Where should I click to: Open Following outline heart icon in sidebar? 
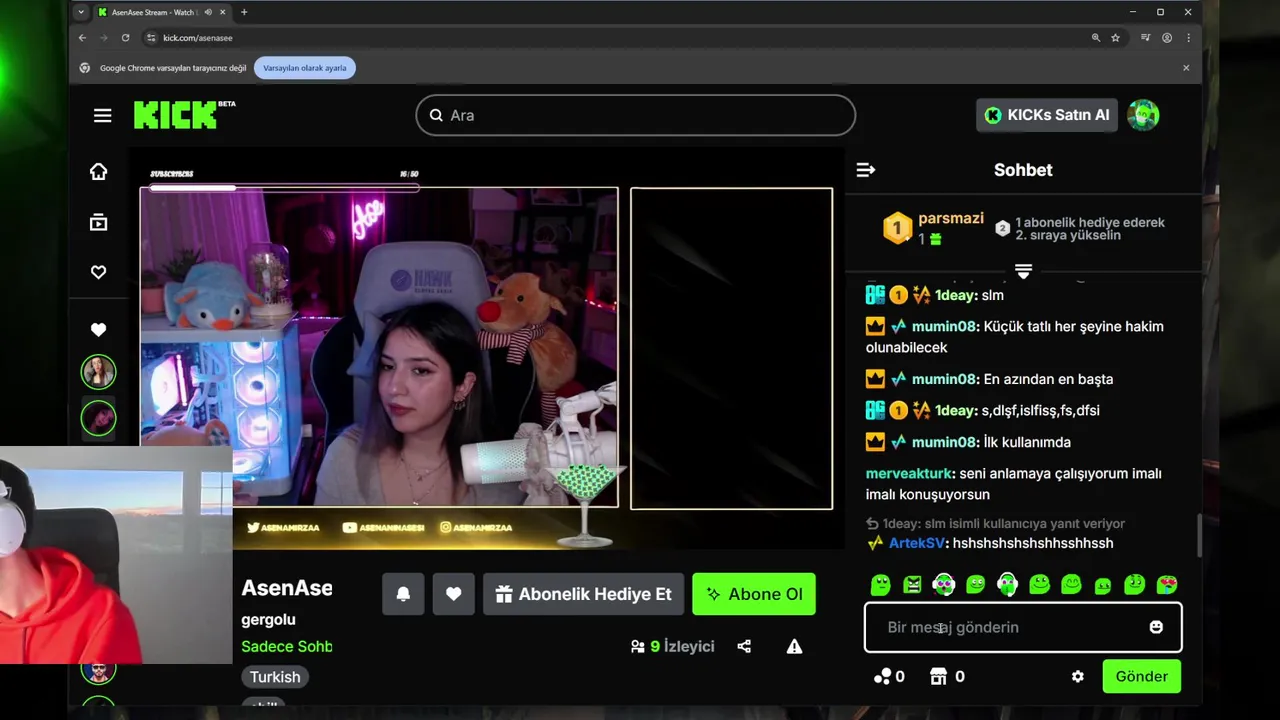coord(98,272)
